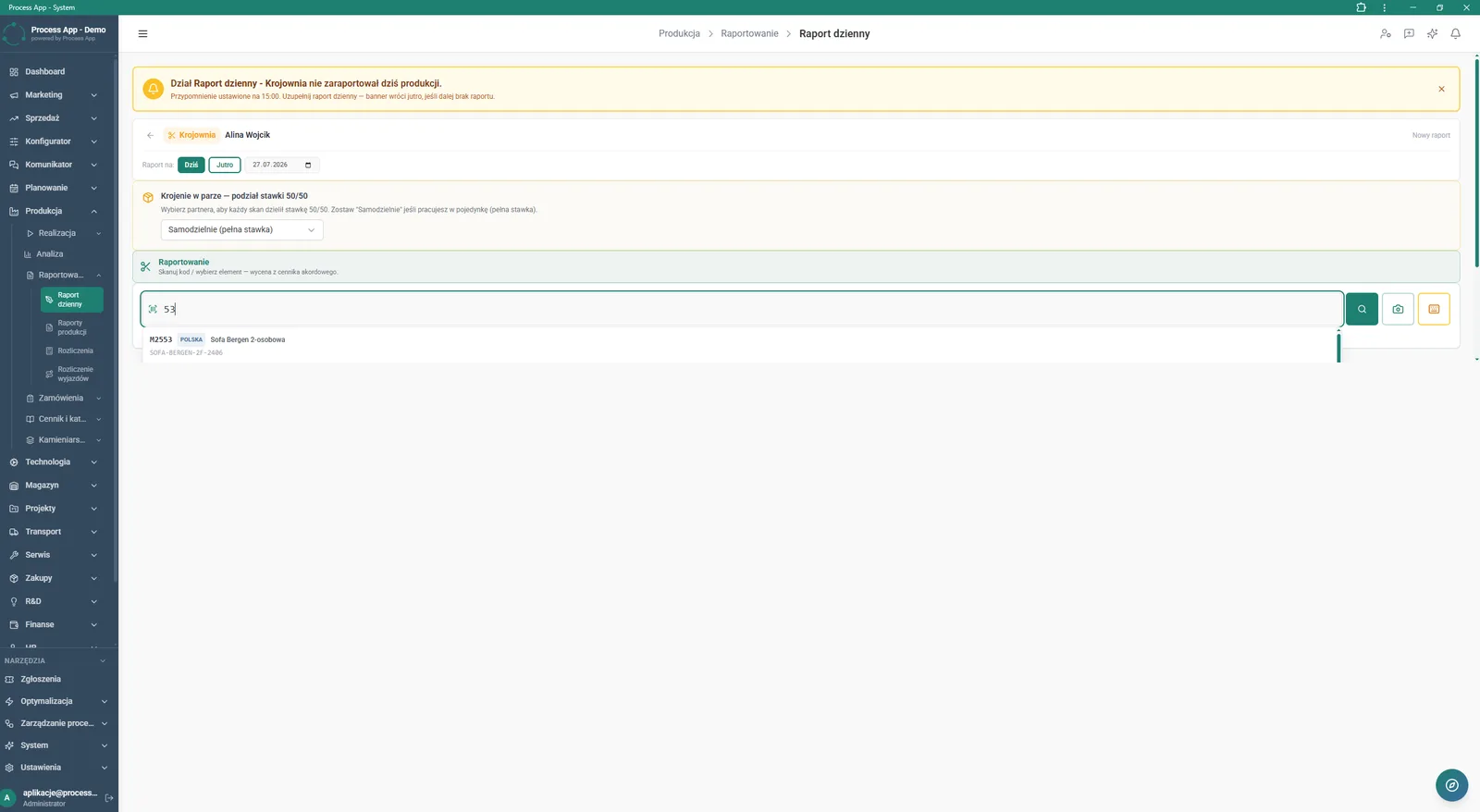Screen dimensions: 1480x812
Task: Open the feedback message icon in header
Action: click(1409, 33)
